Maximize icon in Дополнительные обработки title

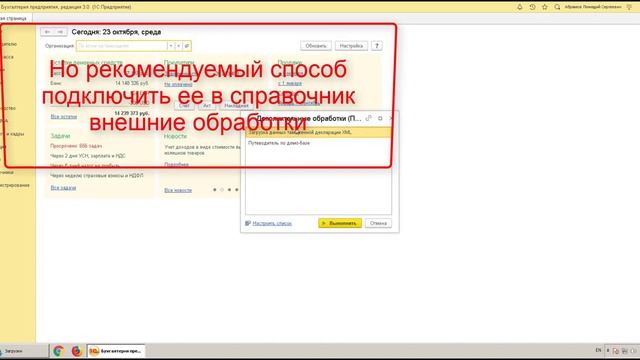click(x=380, y=118)
